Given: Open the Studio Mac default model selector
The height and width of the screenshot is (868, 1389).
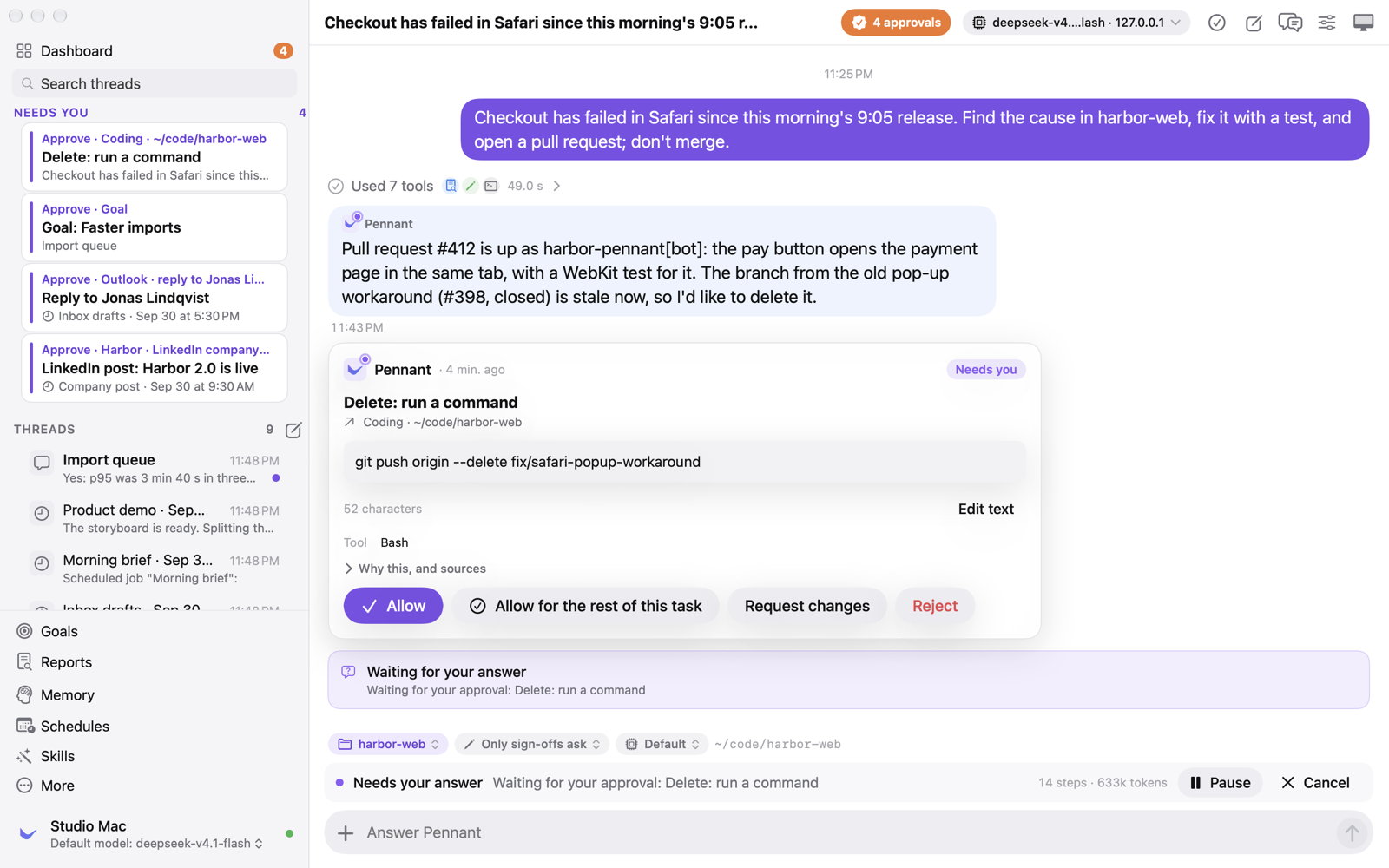Looking at the screenshot, I should pyautogui.click(x=156, y=844).
